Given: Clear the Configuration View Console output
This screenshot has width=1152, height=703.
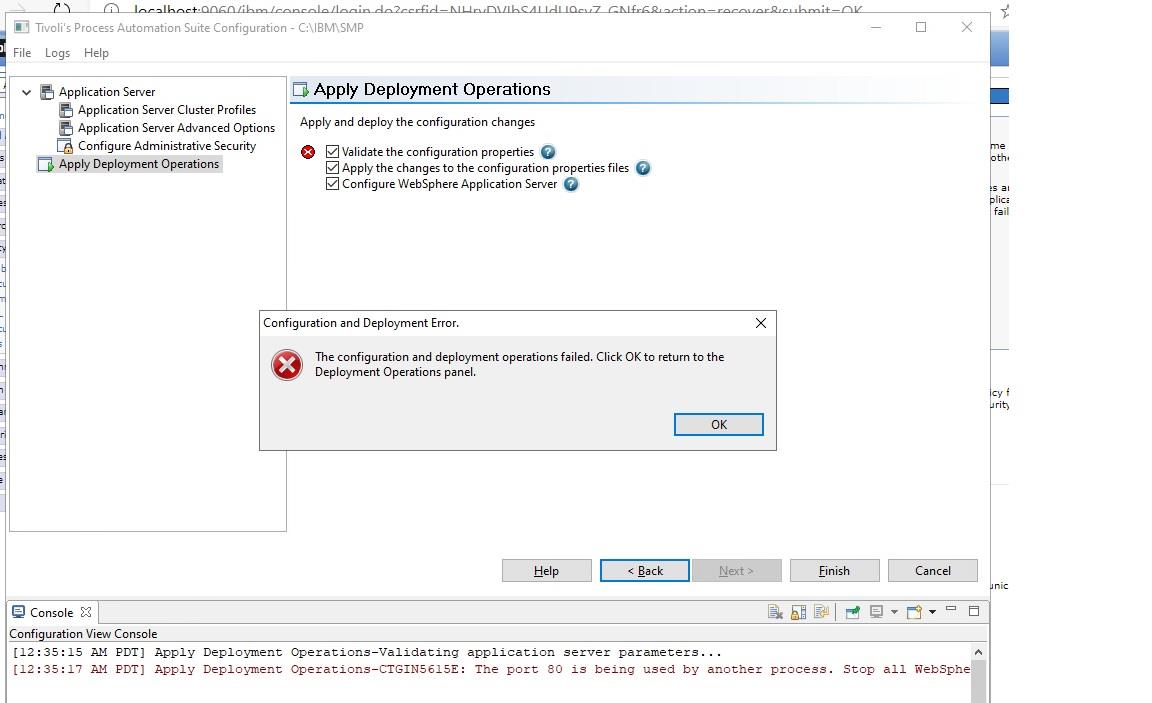Looking at the screenshot, I should click(775, 611).
